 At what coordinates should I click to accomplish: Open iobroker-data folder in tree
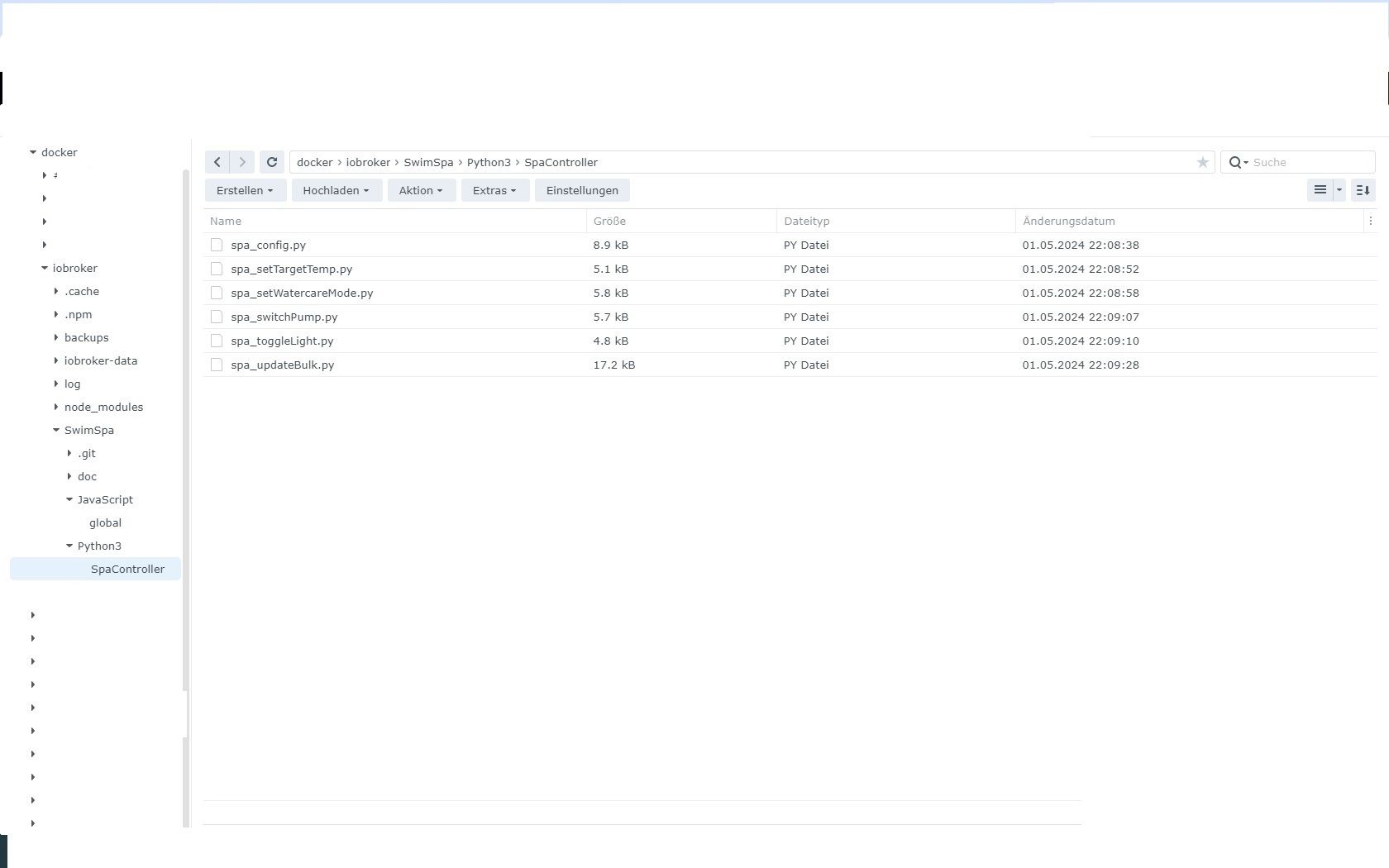pyautogui.click(x=101, y=360)
